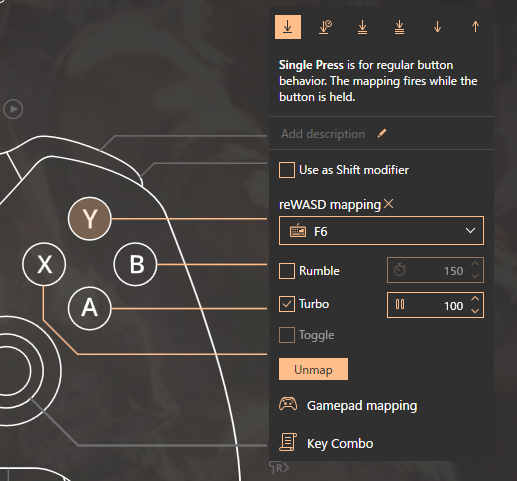Viewport: 517px width, 481px height.
Task: Select the Start Press down-arrow activator
Action: [x=437, y=27]
